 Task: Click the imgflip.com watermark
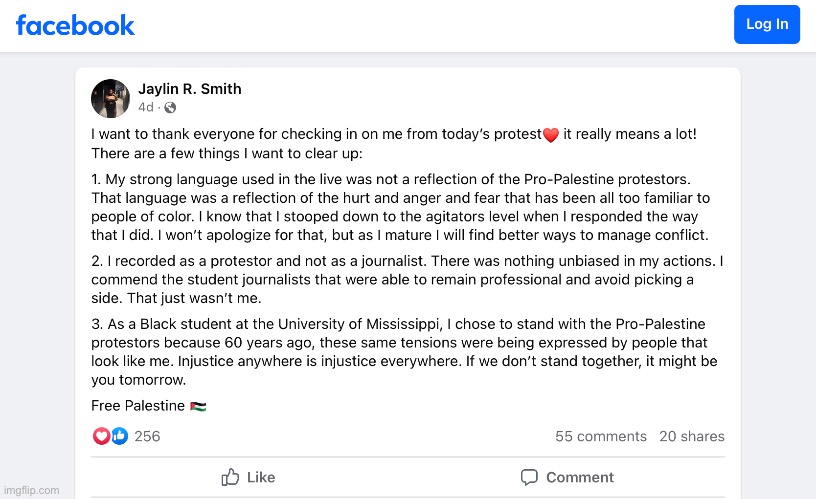click(32, 490)
